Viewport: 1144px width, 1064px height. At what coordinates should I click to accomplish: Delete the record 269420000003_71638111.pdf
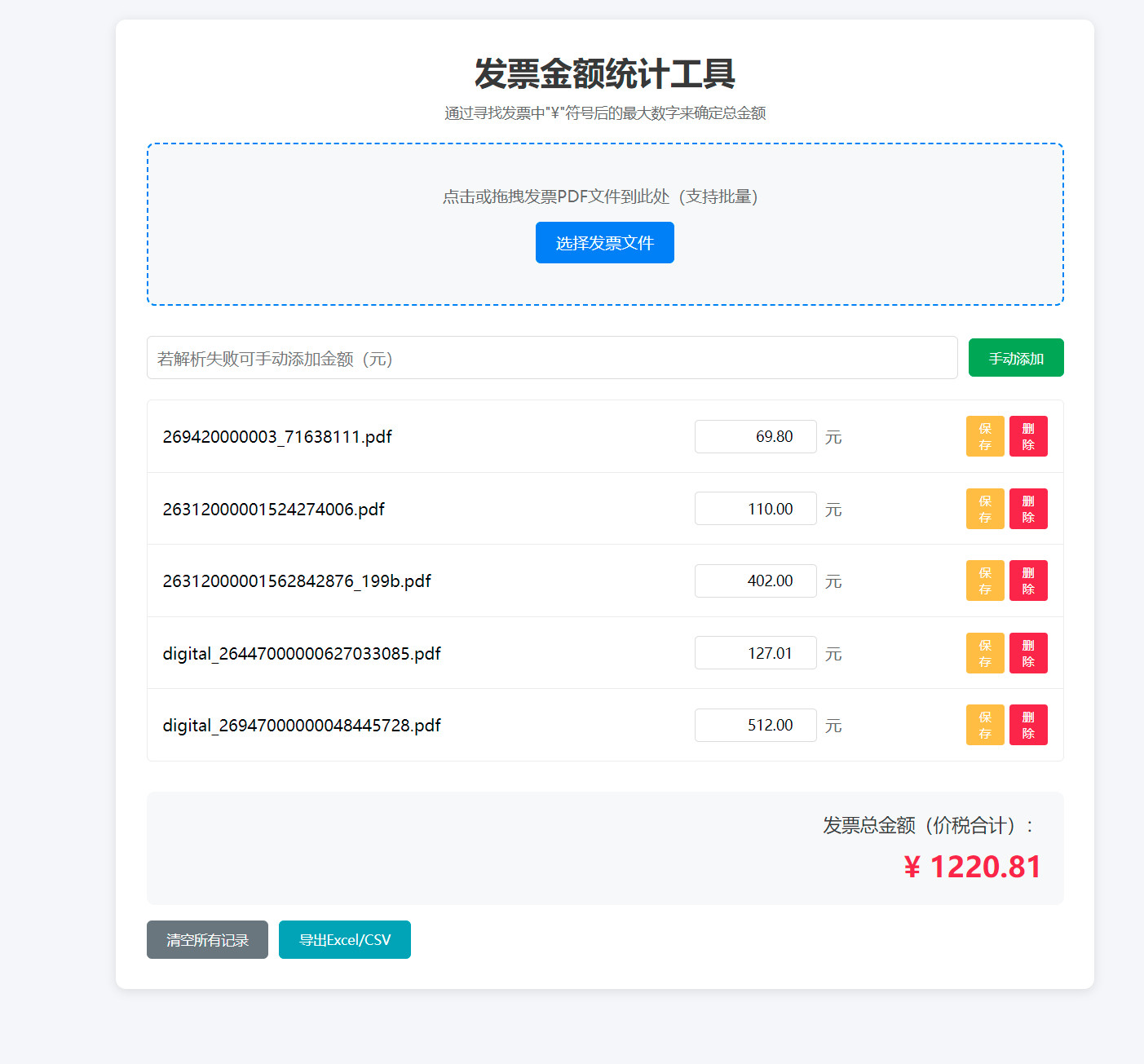pyautogui.click(x=1028, y=436)
